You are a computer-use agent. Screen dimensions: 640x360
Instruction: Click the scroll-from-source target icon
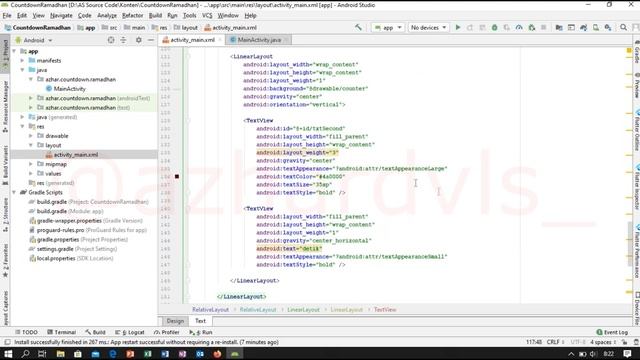[111, 40]
